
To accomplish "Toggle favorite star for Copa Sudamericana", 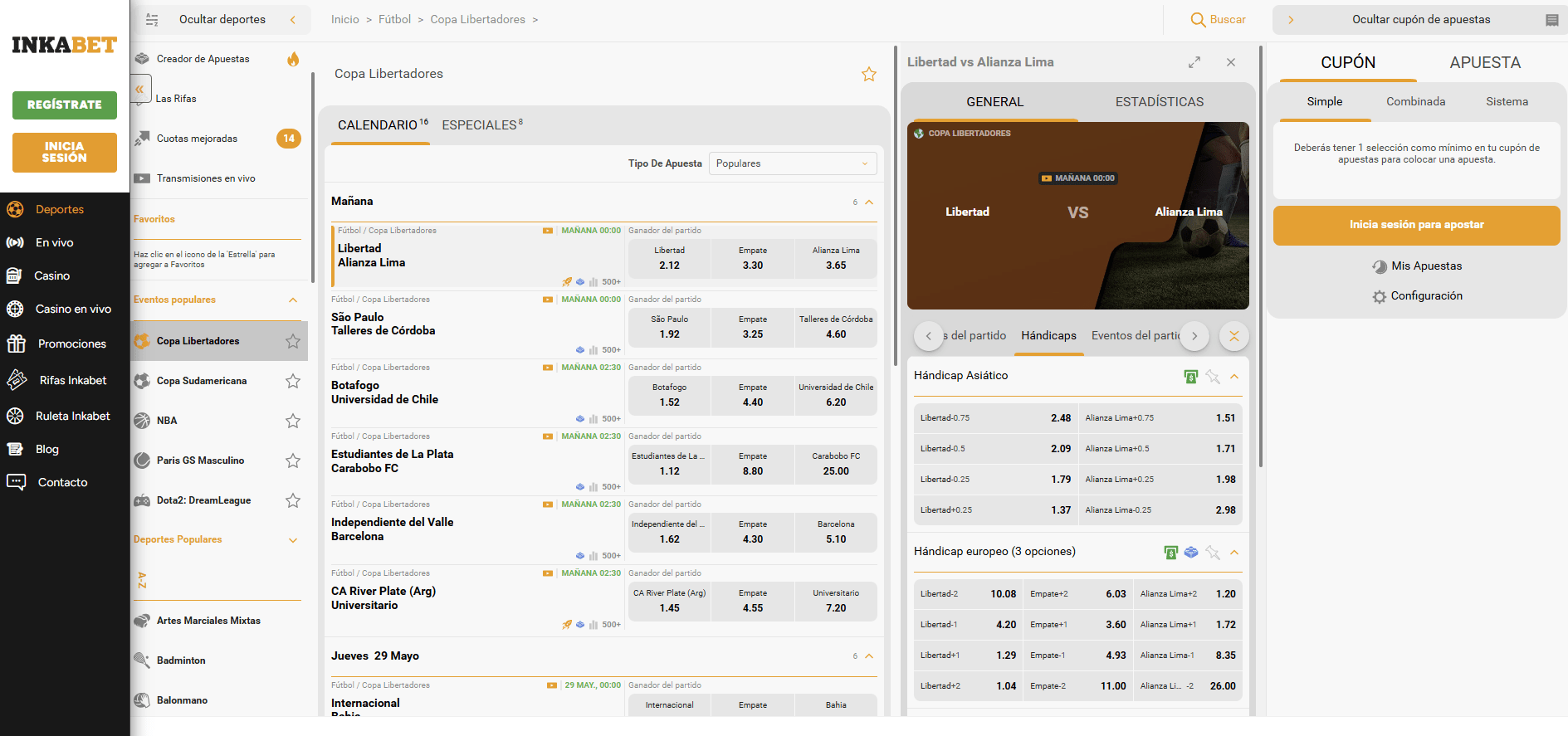I will coord(293,381).
